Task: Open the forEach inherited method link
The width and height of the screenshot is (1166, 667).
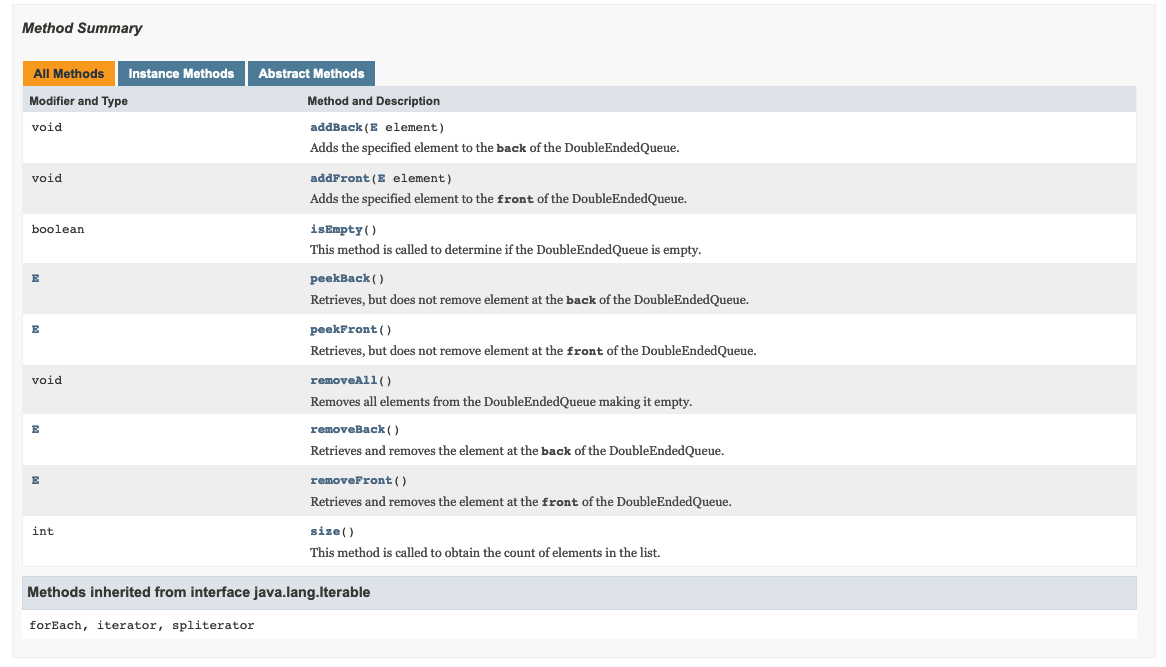Action: point(55,624)
